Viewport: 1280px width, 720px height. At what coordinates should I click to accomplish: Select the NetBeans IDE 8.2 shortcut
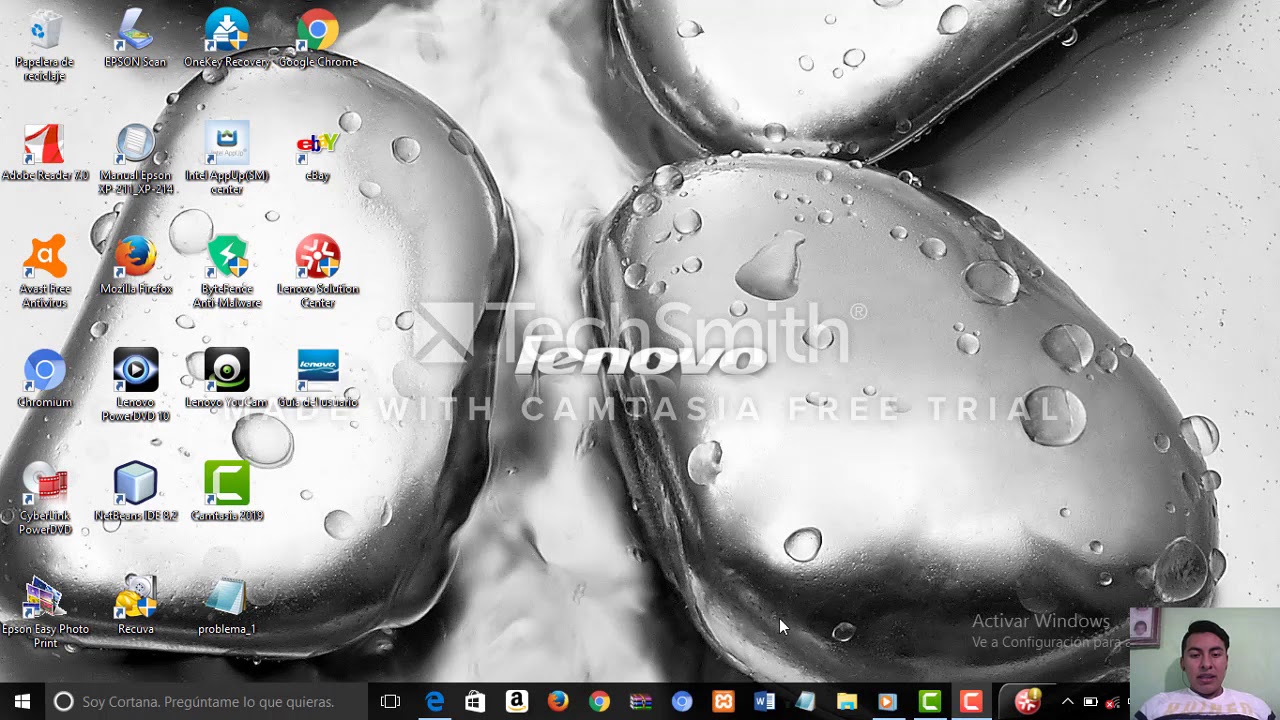click(136, 492)
